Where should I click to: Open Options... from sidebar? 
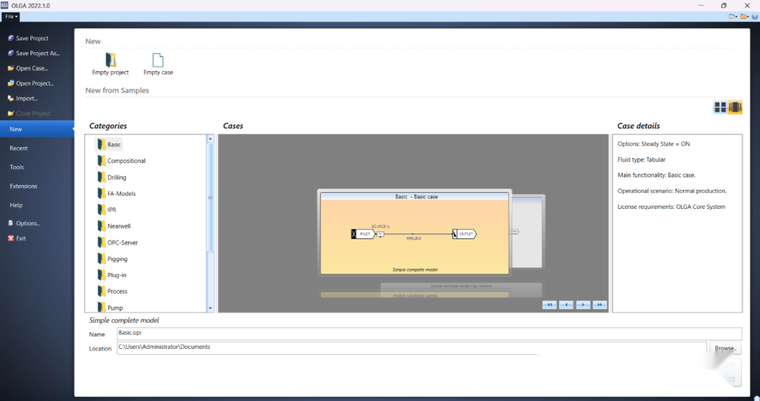24,223
